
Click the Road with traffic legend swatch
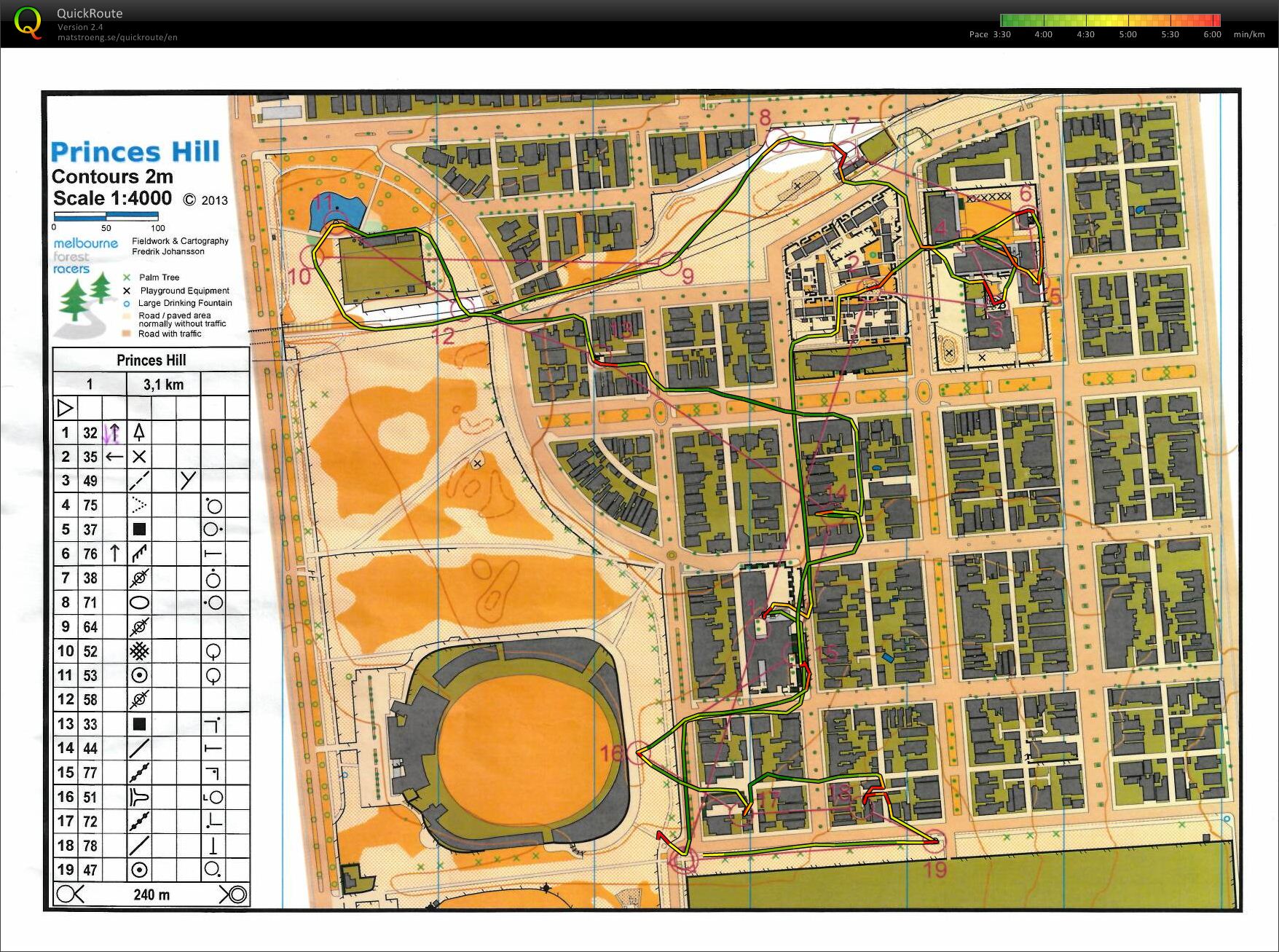(127, 334)
